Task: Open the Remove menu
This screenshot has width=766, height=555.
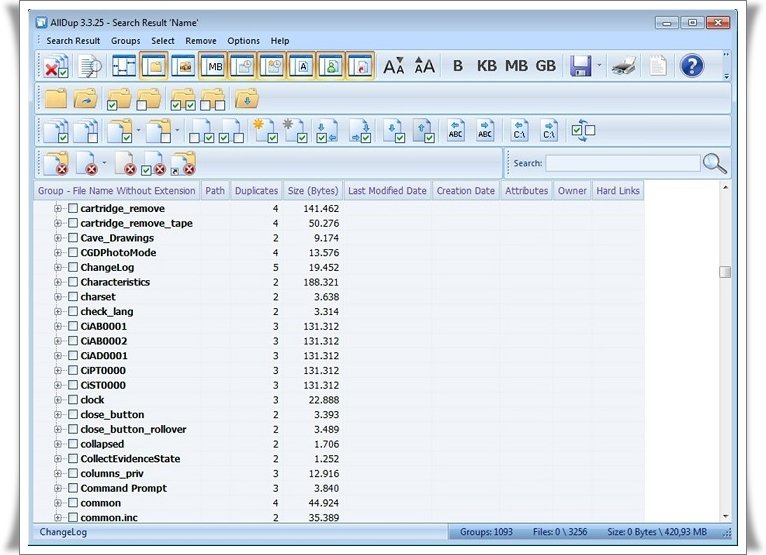Action: click(201, 41)
